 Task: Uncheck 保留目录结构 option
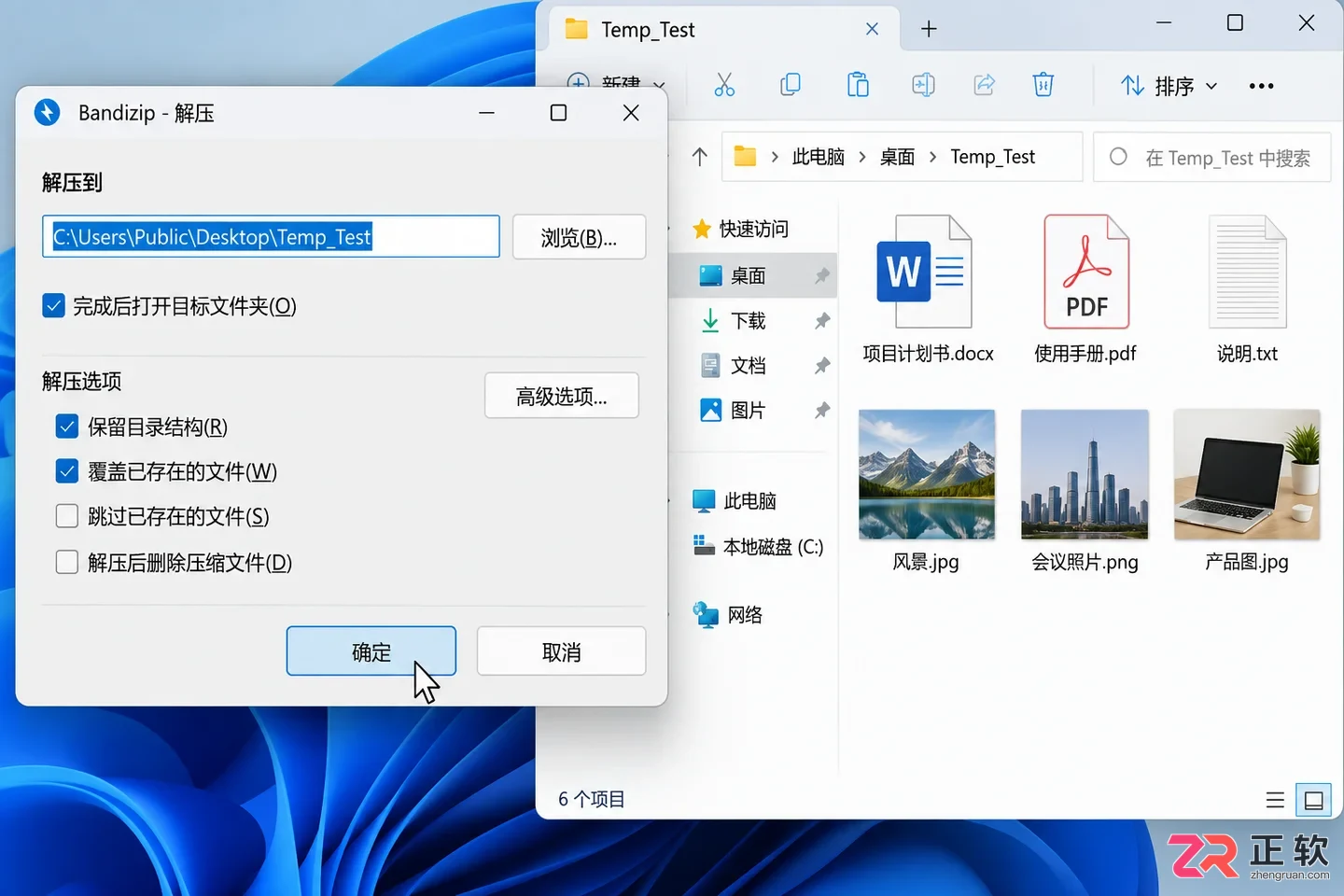(67, 427)
